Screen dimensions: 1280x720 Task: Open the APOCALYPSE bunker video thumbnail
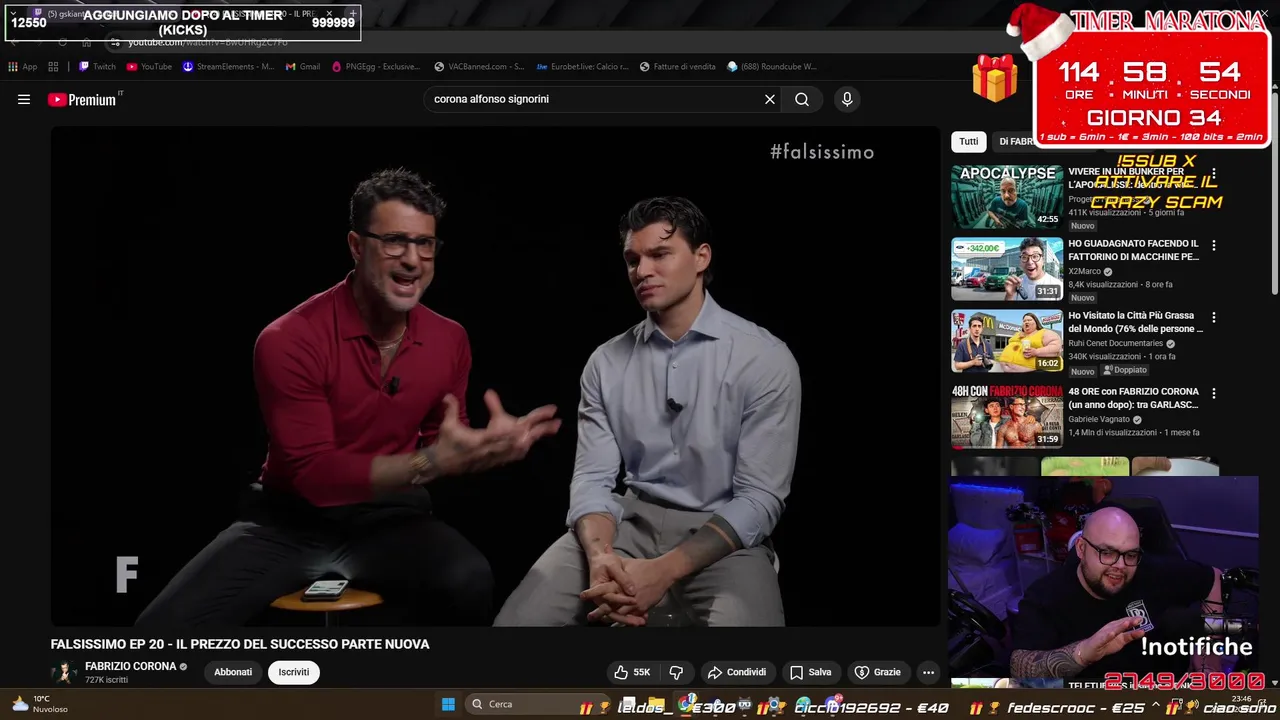coord(1007,197)
